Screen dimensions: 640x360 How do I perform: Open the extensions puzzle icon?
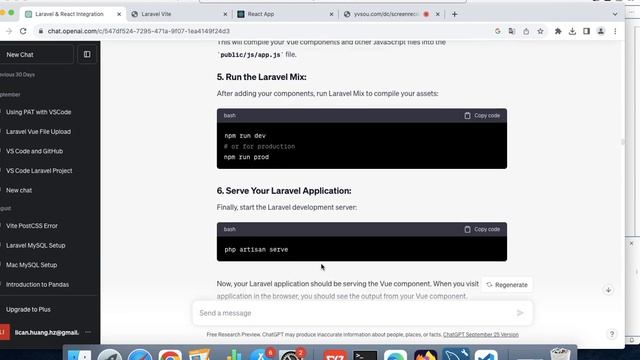[x=558, y=31]
